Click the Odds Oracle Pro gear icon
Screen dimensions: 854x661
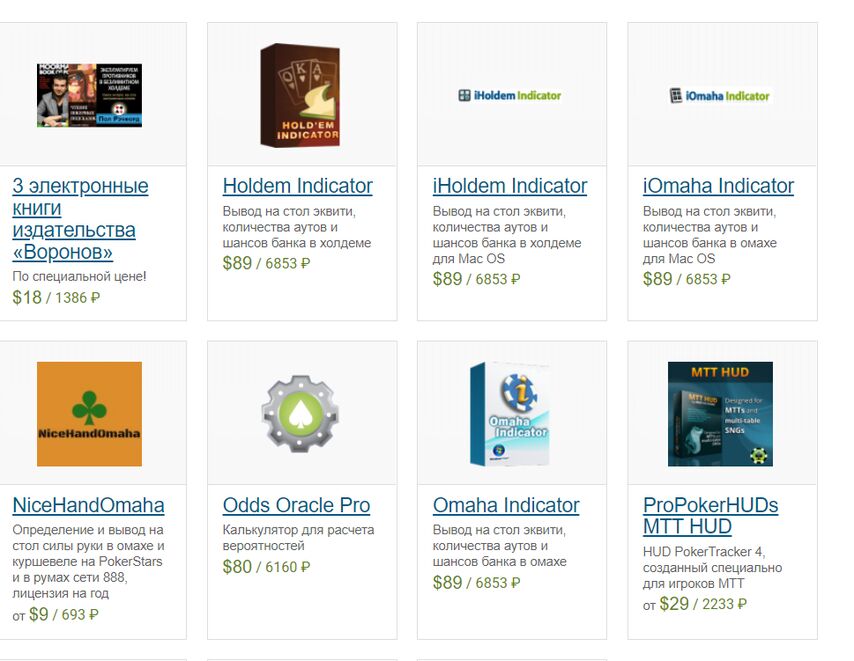pyautogui.click(x=300, y=414)
